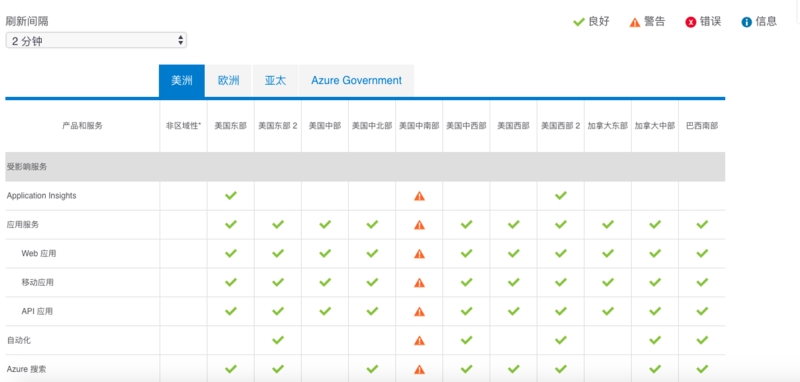Click the 美国中西部 column header

point(466,126)
